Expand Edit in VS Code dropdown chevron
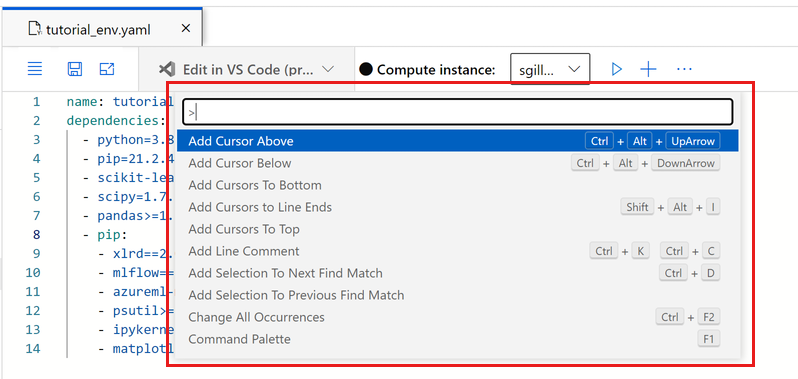The height and width of the screenshot is (379, 798). click(x=328, y=69)
